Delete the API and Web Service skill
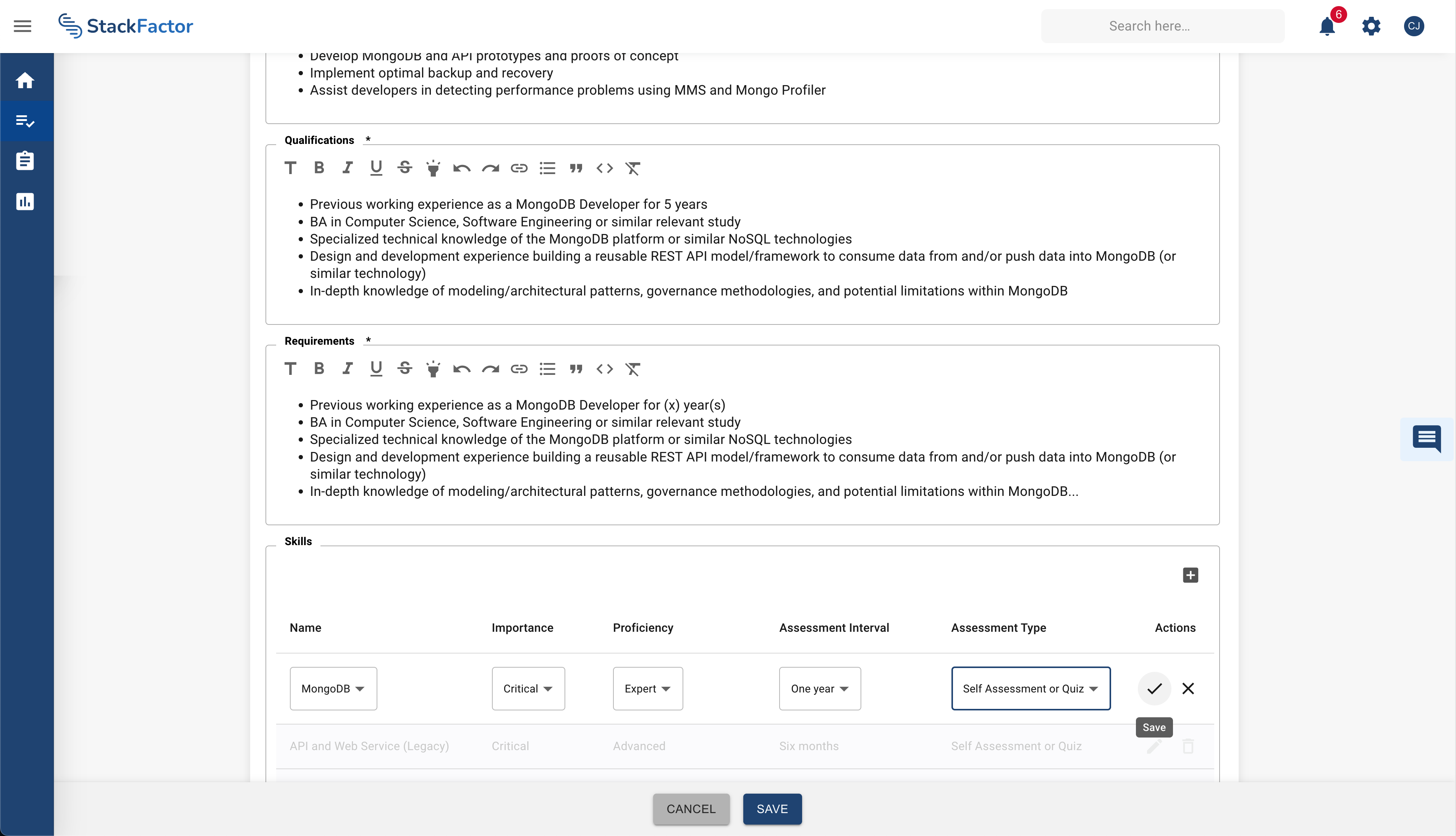The width and height of the screenshot is (1456, 836). click(x=1188, y=746)
